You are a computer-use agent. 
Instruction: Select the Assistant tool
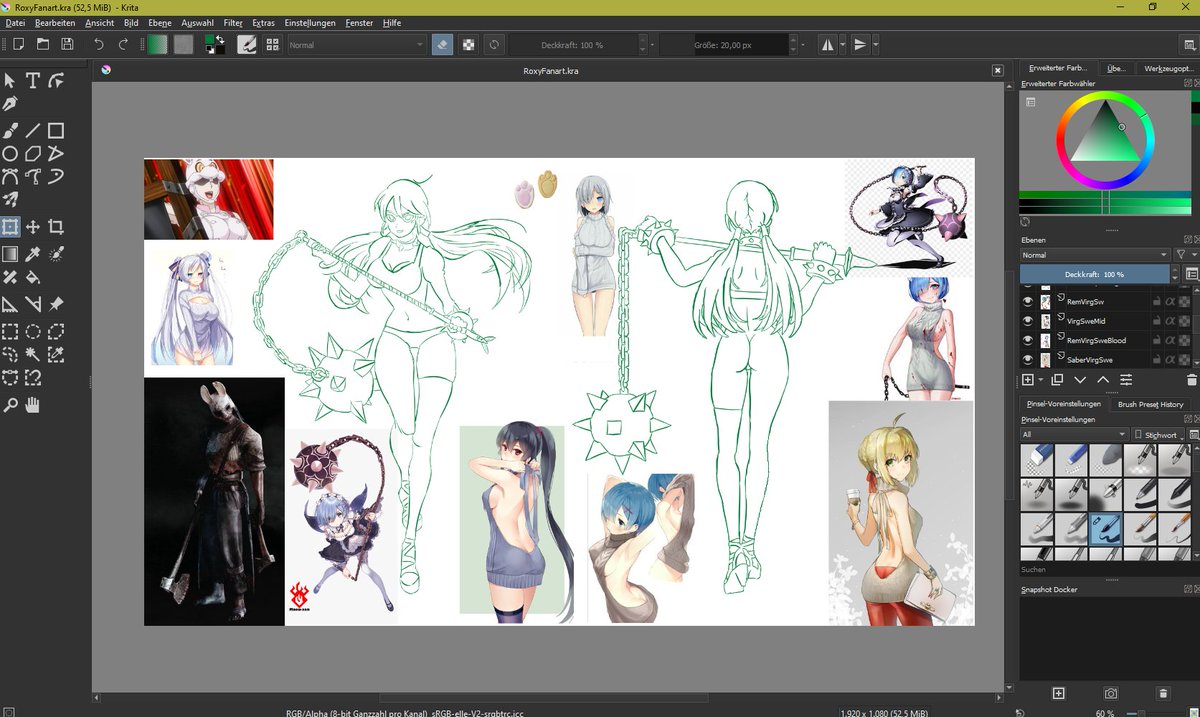pos(10,304)
